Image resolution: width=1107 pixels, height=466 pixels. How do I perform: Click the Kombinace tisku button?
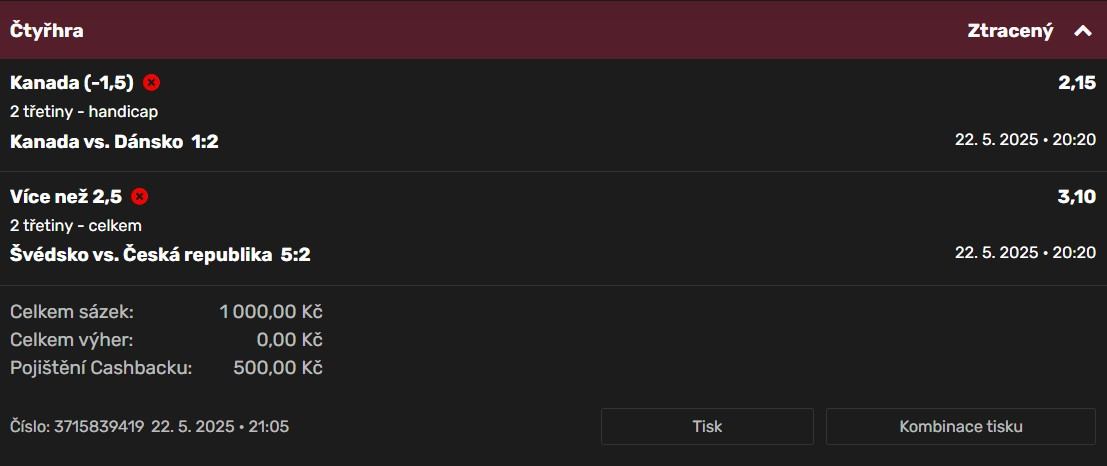pos(960,426)
